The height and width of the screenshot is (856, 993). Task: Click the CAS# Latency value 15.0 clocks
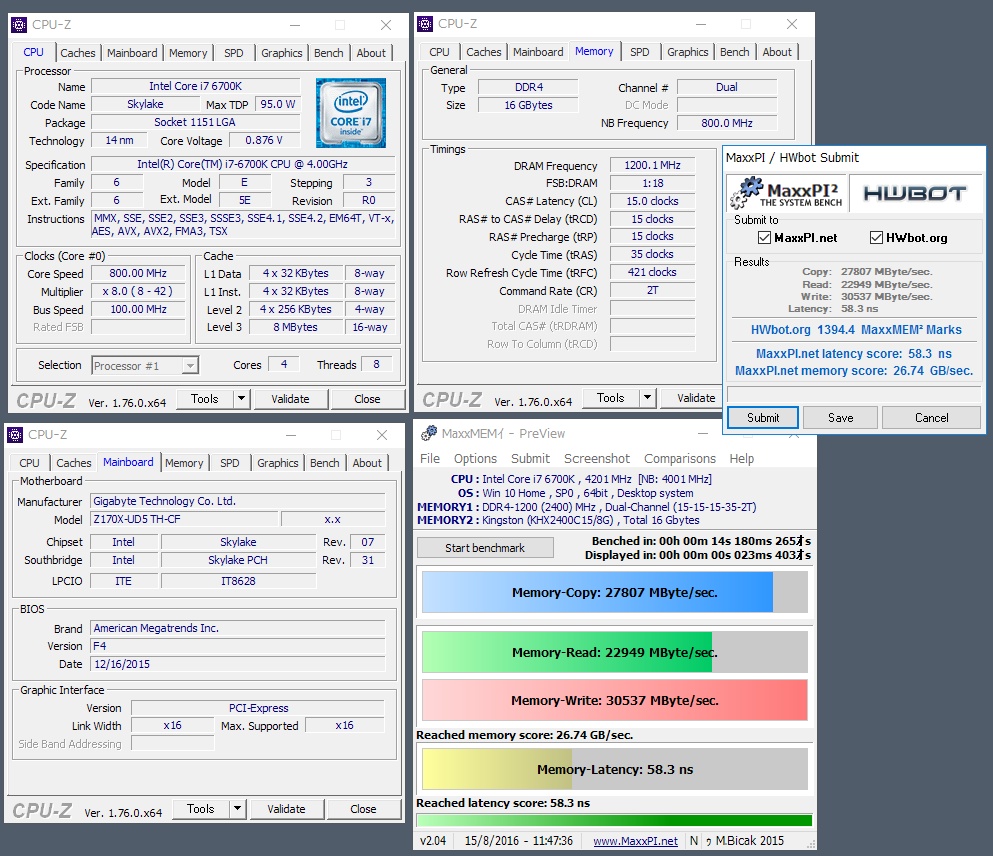click(652, 201)
